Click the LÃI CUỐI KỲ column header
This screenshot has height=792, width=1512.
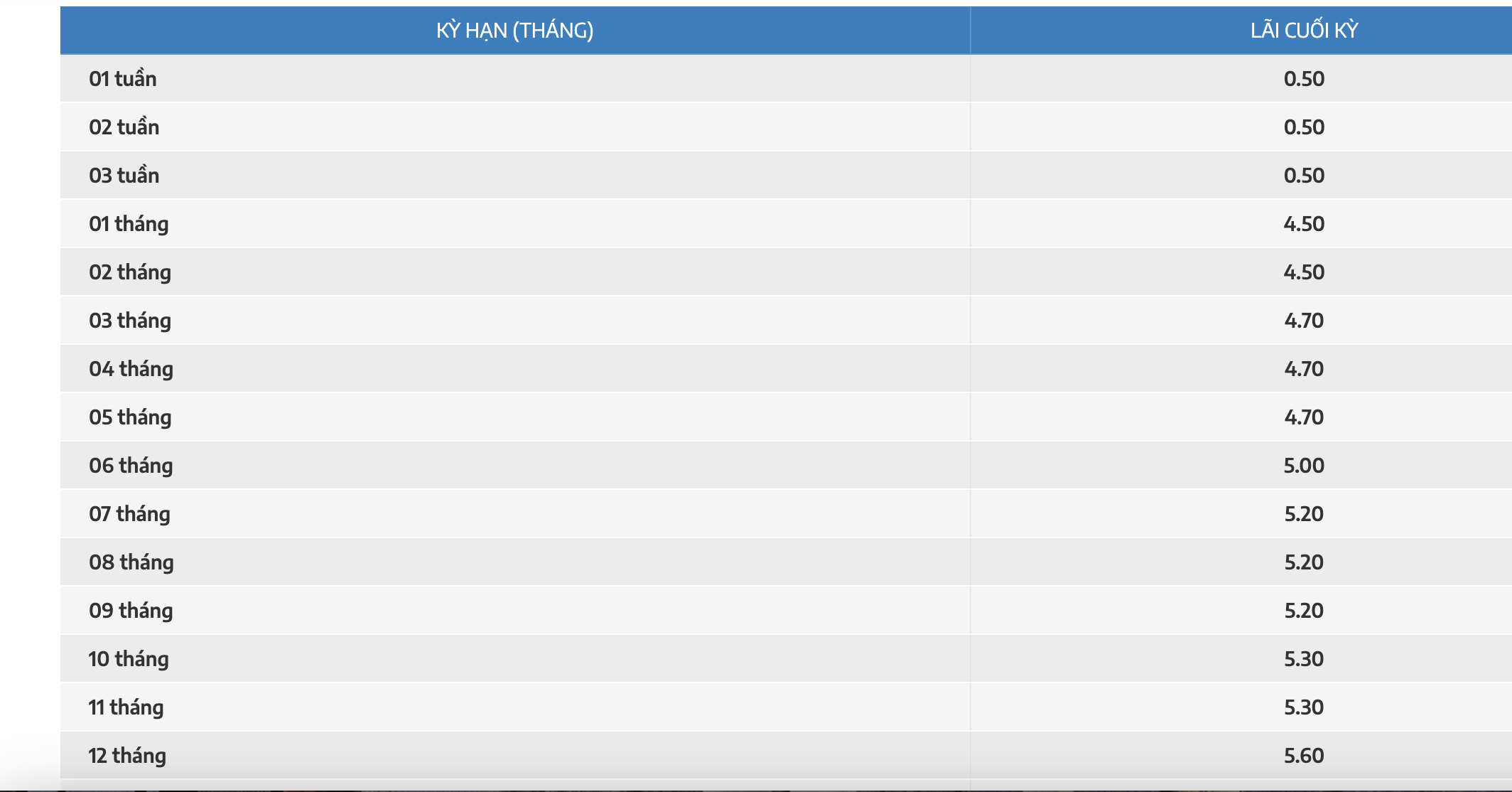click(1304, 31)
